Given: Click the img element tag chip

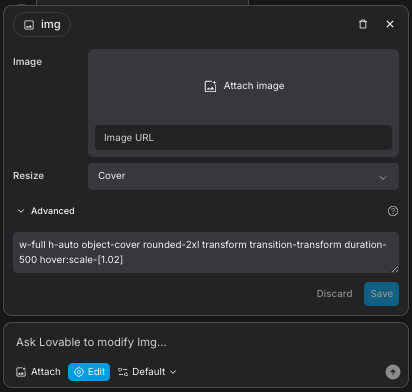Looking at the screenshot, I should (x=42, y=25).
